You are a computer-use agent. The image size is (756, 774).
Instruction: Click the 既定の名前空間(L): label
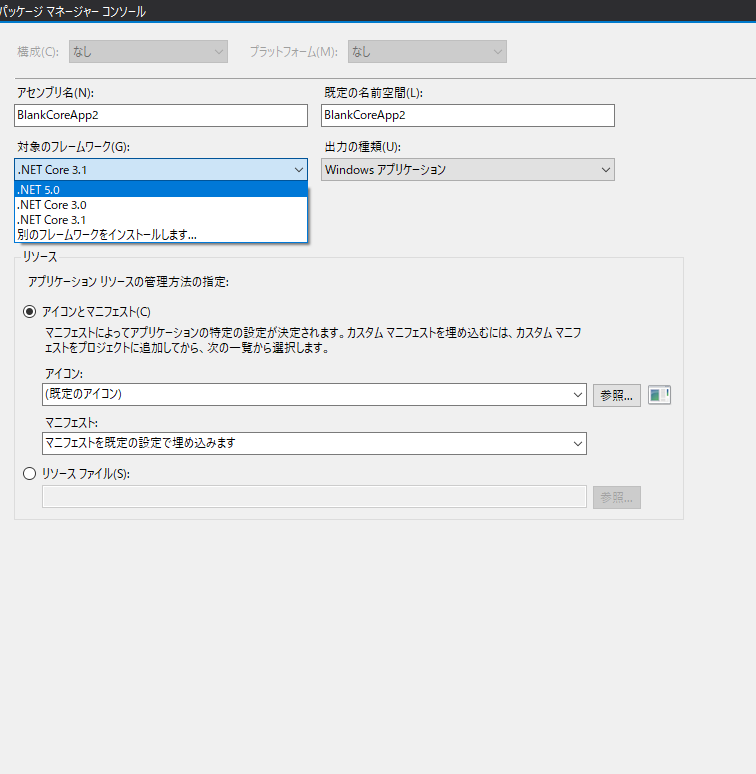[374, 93]
